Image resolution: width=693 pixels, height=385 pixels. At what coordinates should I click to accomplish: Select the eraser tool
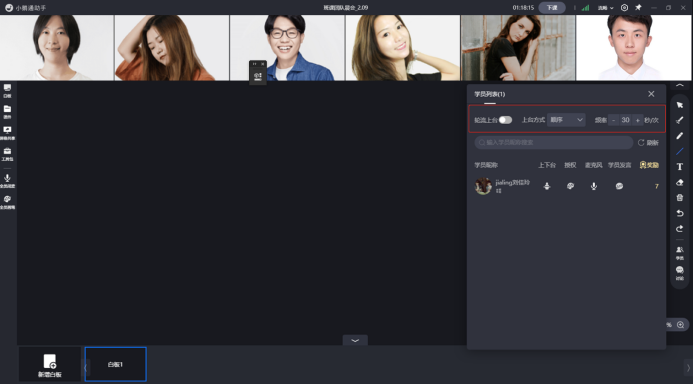click(680, 182)
